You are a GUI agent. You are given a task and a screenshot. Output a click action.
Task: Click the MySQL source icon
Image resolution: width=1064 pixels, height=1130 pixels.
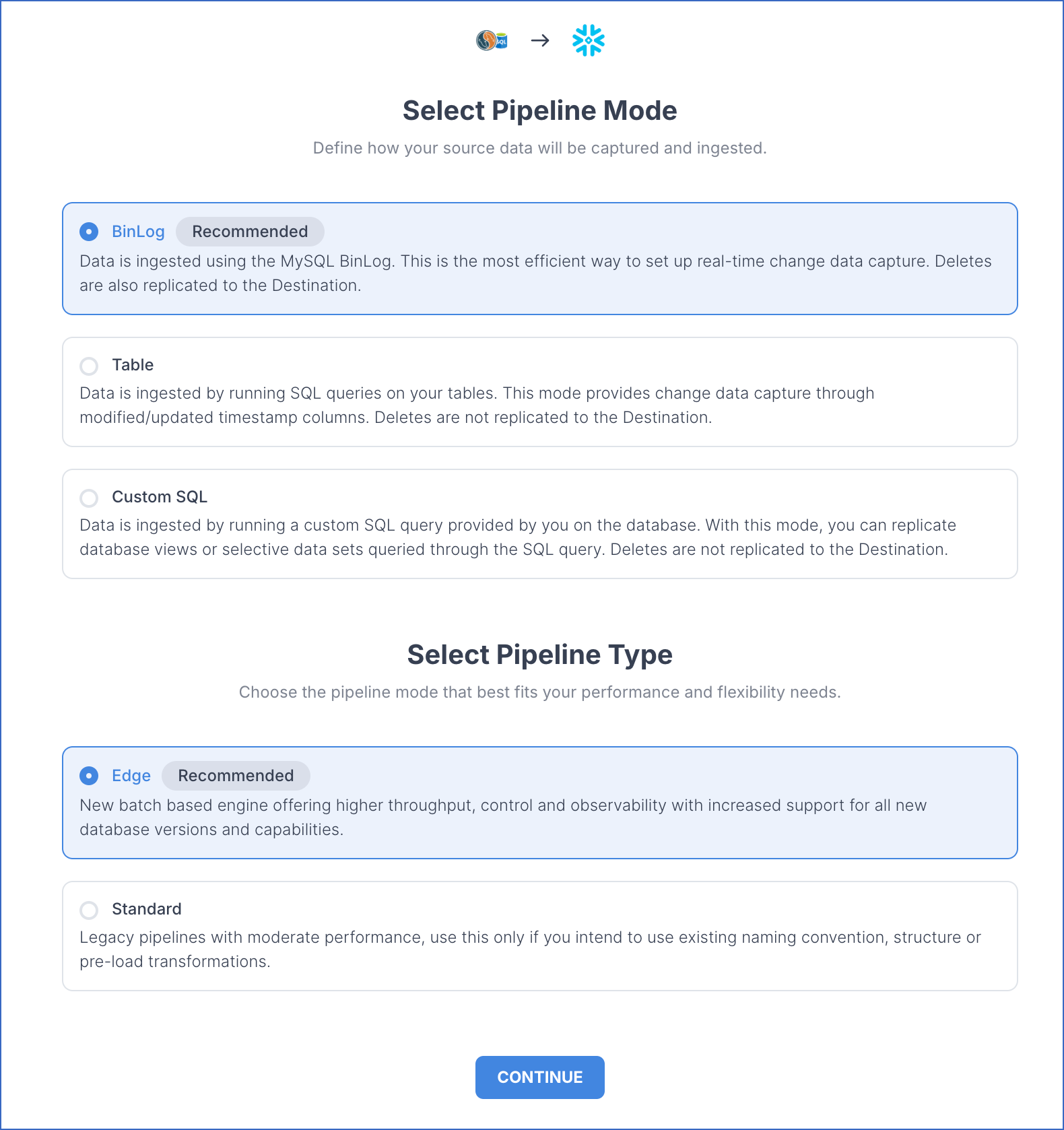492,41
